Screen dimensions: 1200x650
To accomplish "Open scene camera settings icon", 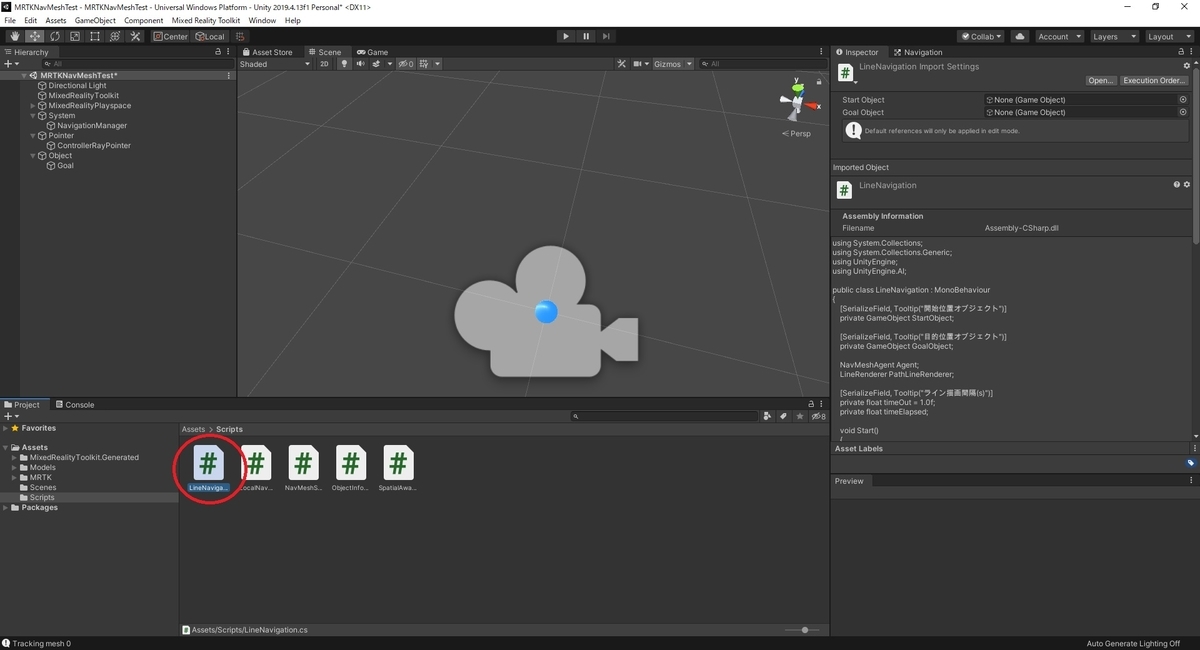I will (640, 64).
